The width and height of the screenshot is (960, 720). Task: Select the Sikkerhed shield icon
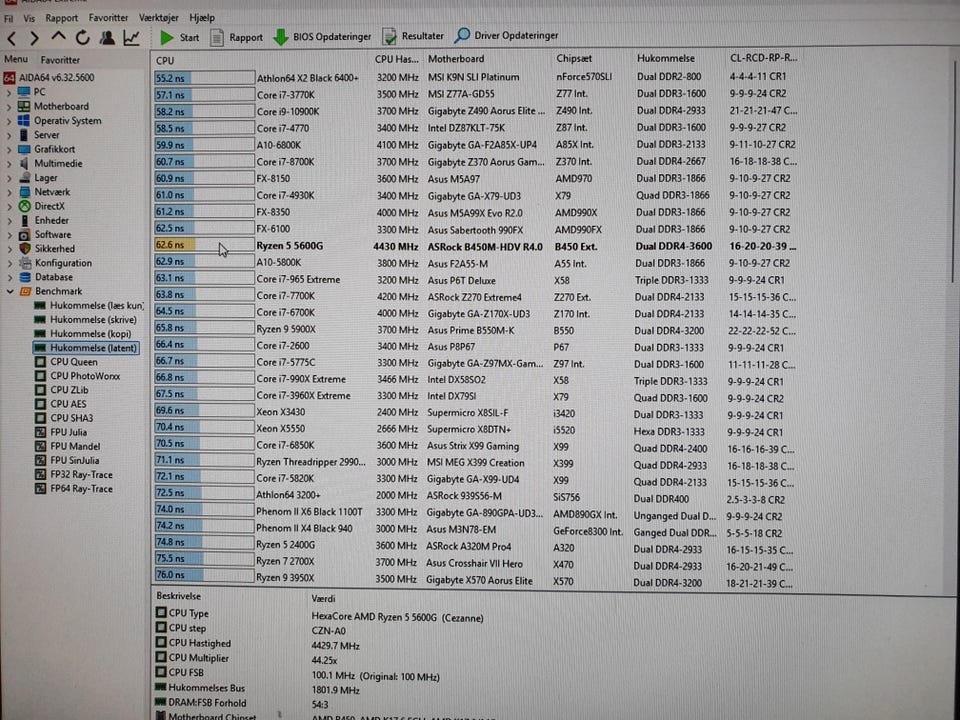pyautogui.click(x=24, y=249)
